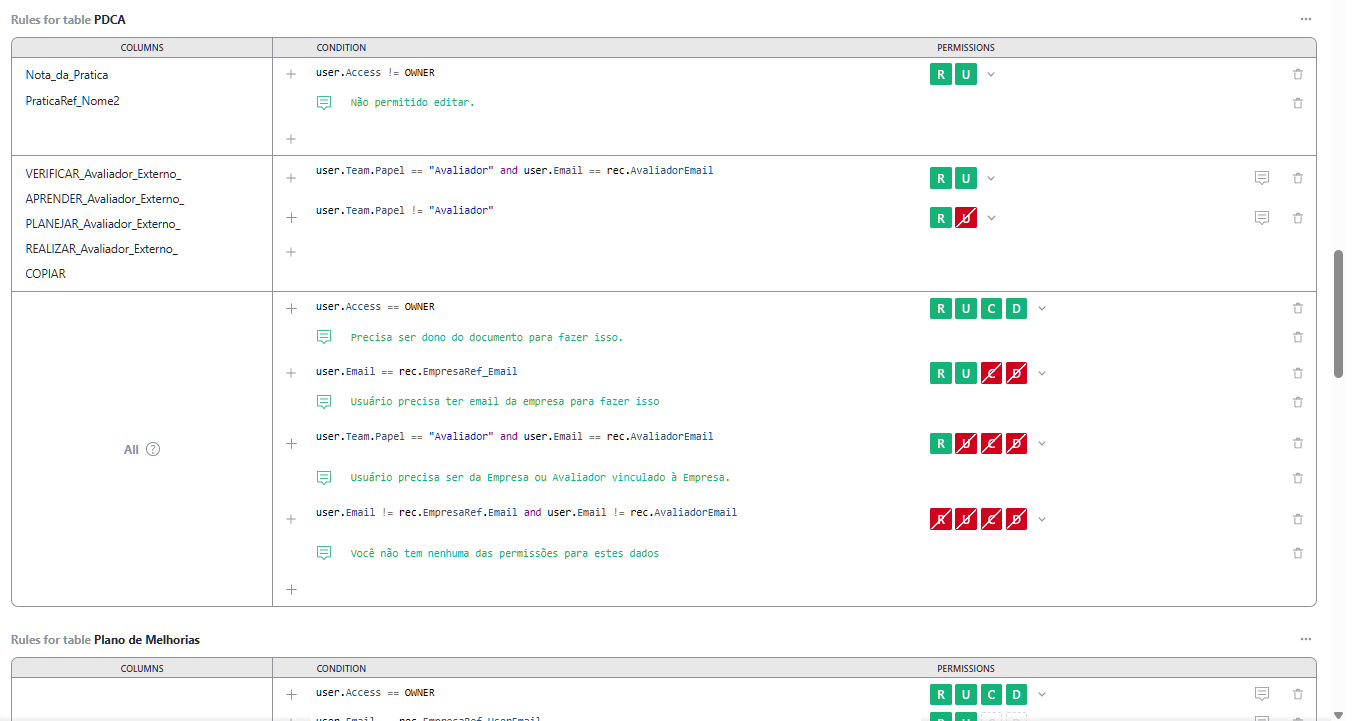Toggle Delete permission on PDCA OWNER rule

[x=1016, y=309]
